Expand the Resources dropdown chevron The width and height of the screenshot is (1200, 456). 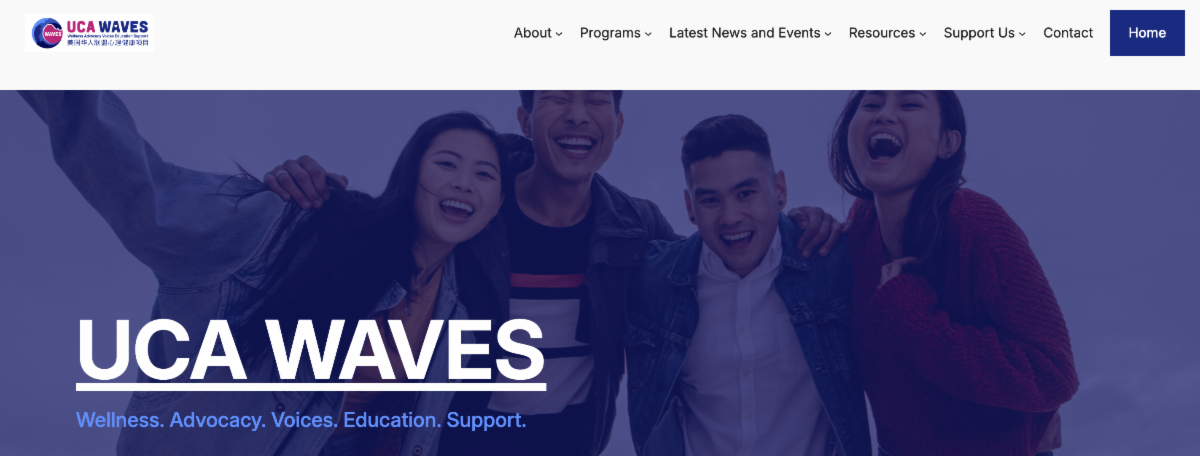922,34
